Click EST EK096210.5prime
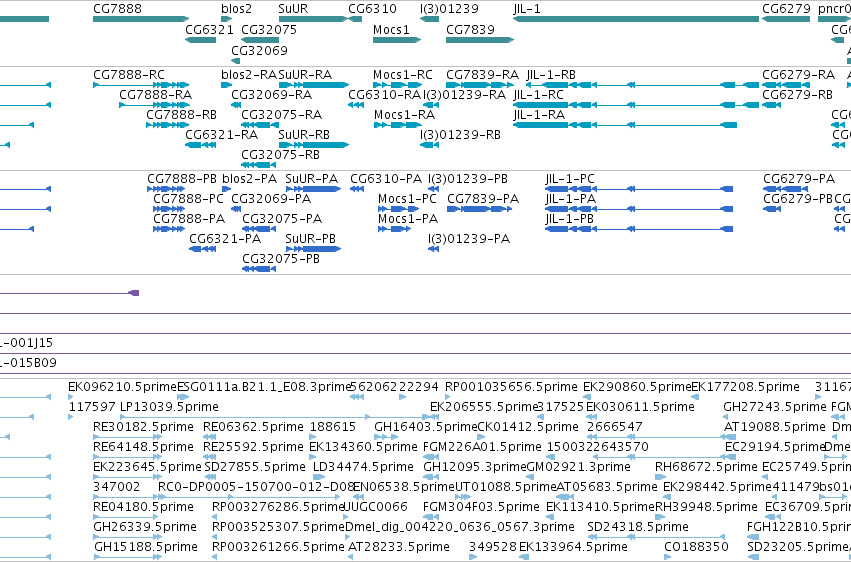Image resolution: width=851 pixels, height=562 pixels. (122, 387)
